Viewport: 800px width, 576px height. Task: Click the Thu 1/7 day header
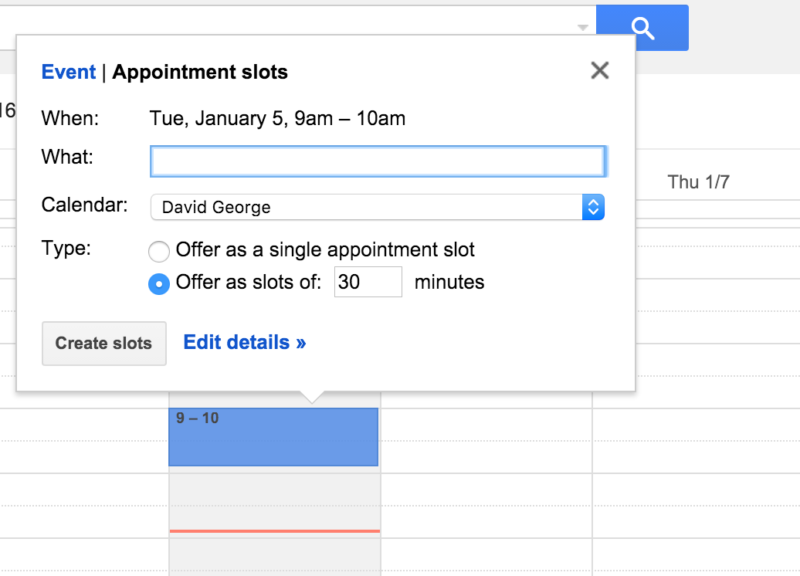(698, 182)
